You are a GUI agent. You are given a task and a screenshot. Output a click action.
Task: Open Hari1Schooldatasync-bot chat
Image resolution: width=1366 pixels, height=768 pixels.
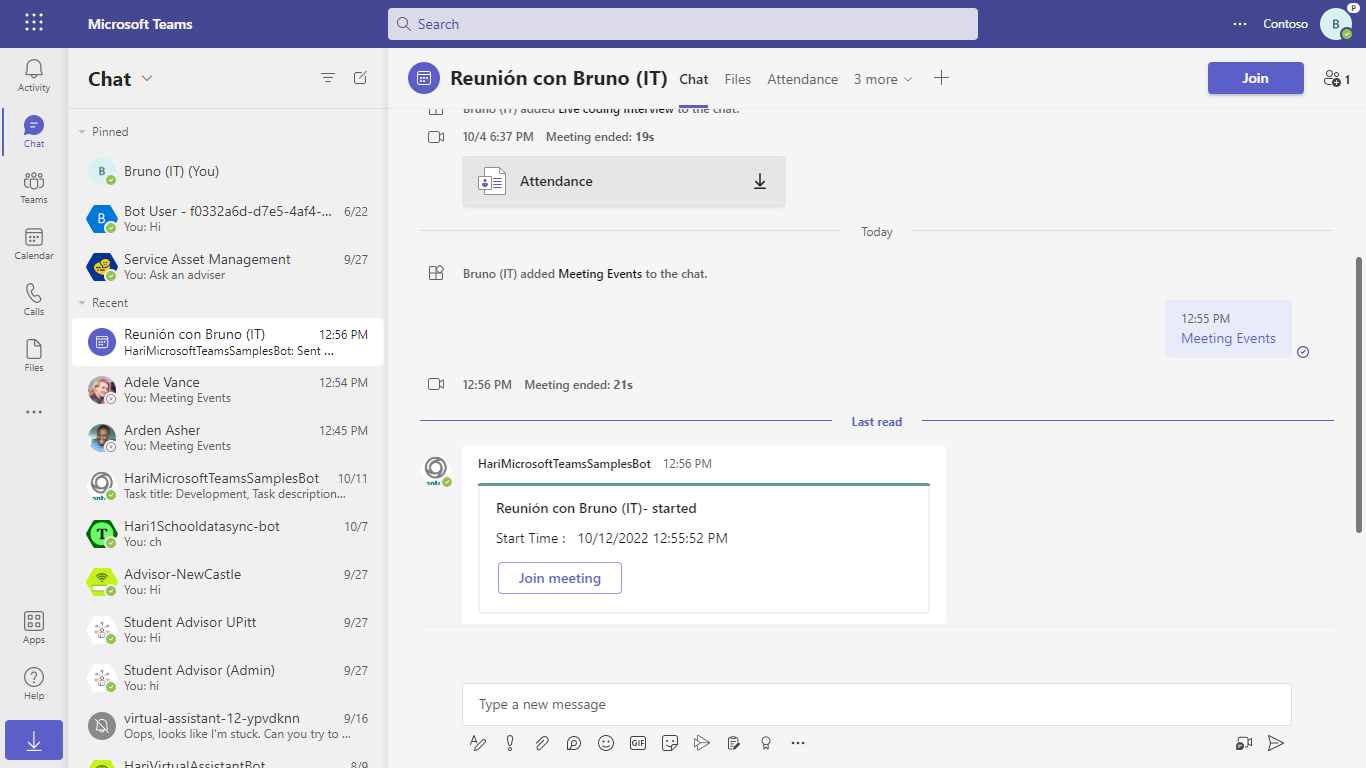coord(228,534)
